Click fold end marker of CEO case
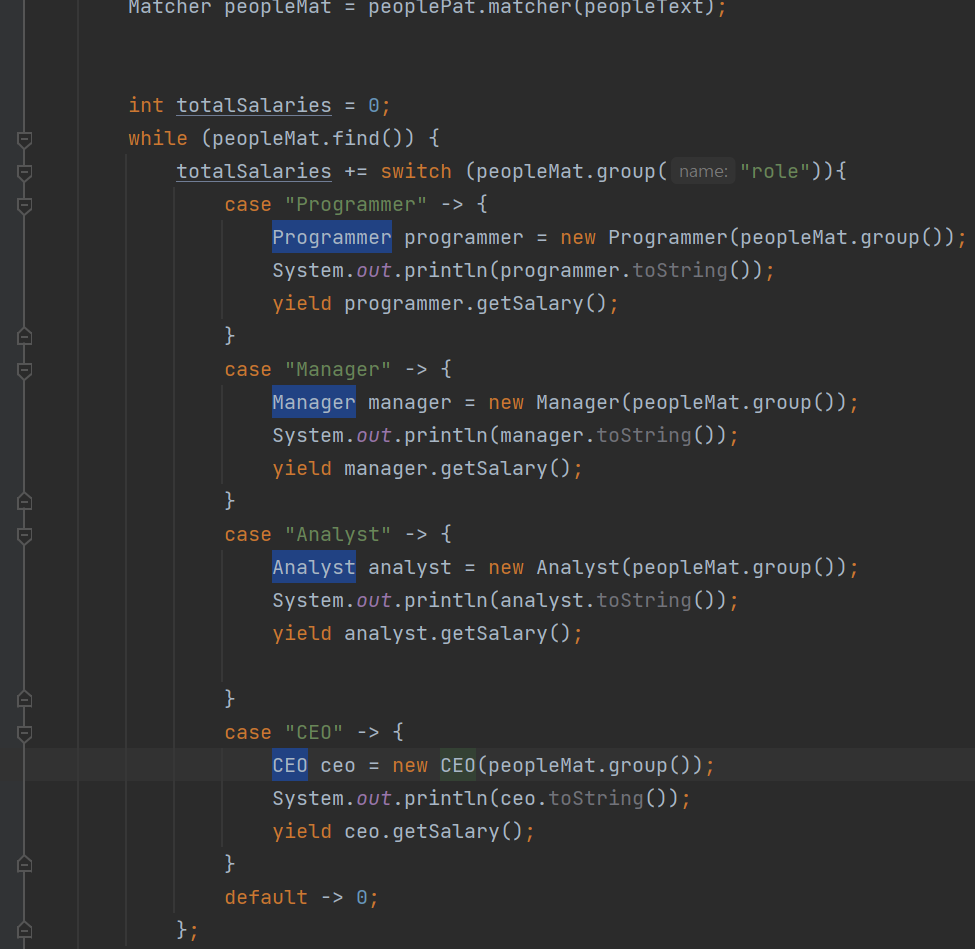This screenshot has height=949, width=975. 24,864
